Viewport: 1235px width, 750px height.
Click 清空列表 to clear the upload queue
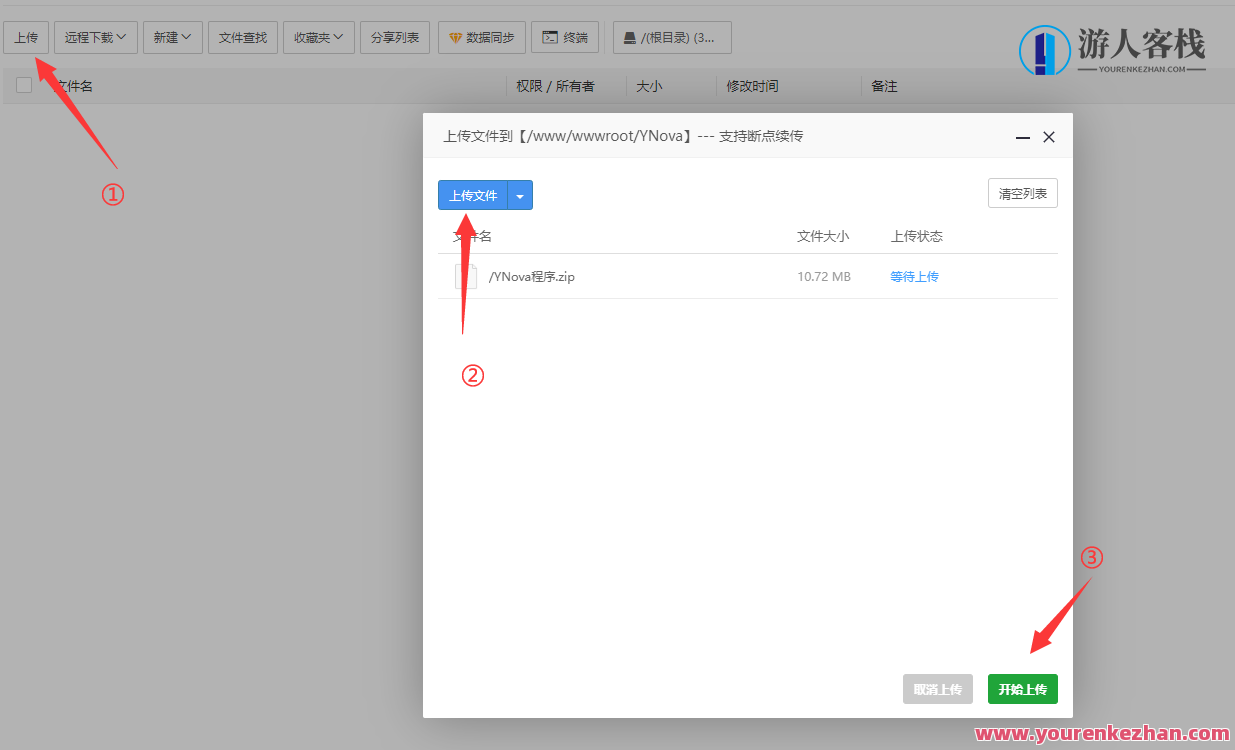pos(1022,192)
